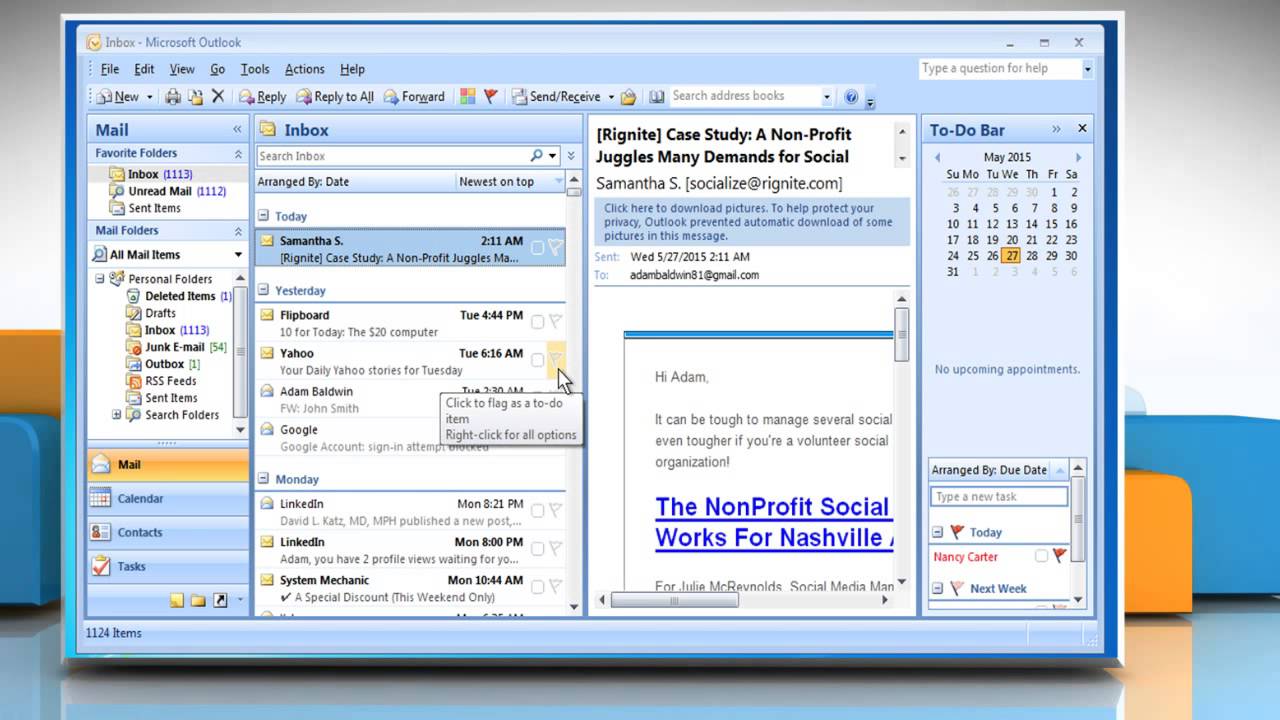This screenshot has width=1280, height=720.
Task: Click the Search address books field
Action: tap(745, 96)
